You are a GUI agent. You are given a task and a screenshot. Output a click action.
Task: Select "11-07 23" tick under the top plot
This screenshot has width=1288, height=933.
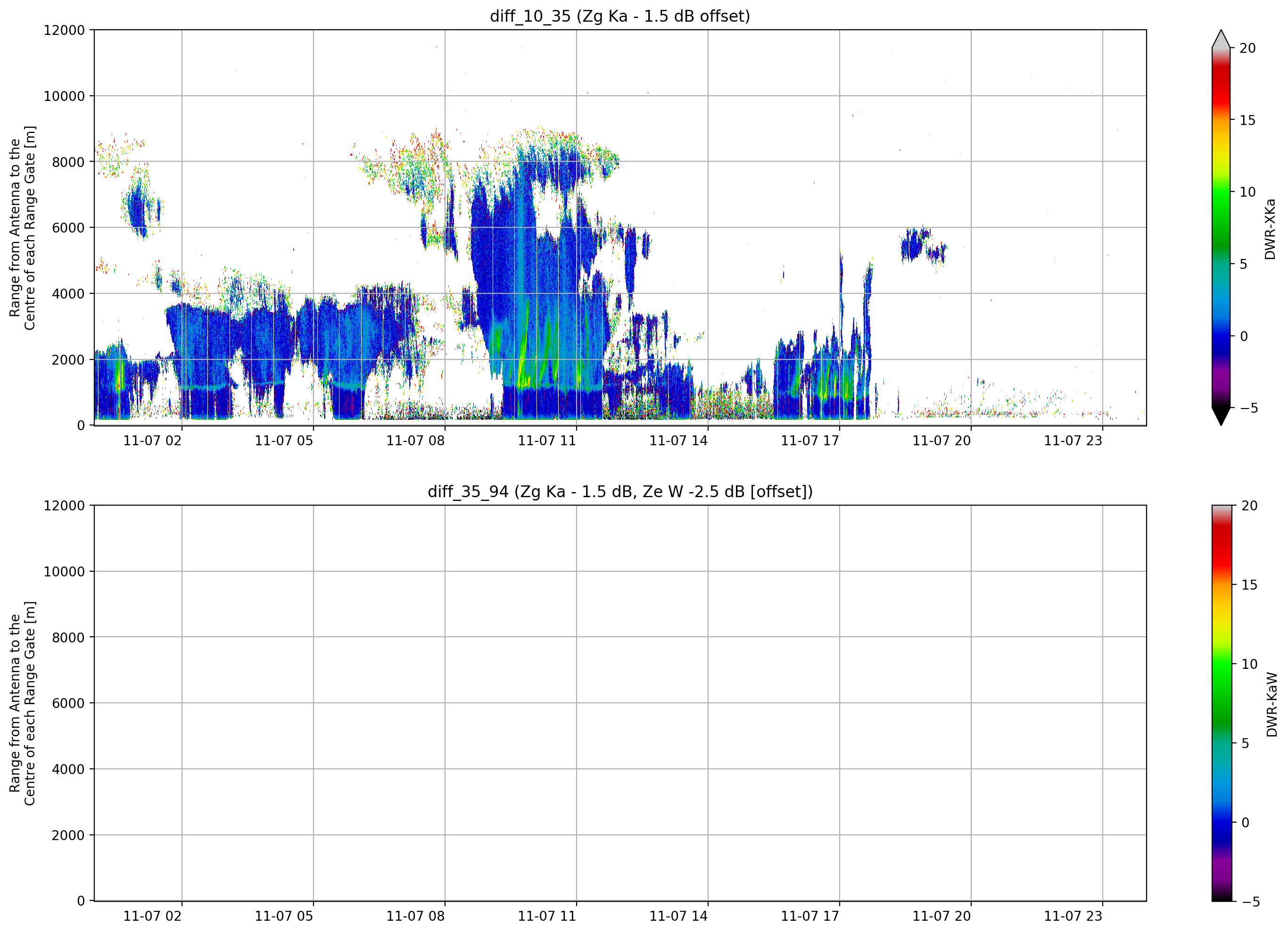(x=1073, y=441)
